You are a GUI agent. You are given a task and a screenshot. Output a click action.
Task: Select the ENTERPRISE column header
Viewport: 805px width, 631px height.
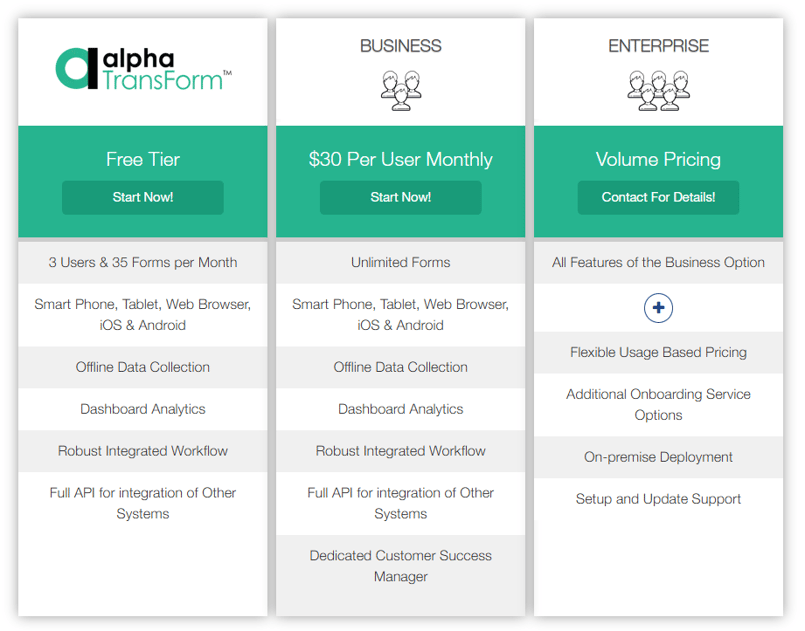pos(658,46)
